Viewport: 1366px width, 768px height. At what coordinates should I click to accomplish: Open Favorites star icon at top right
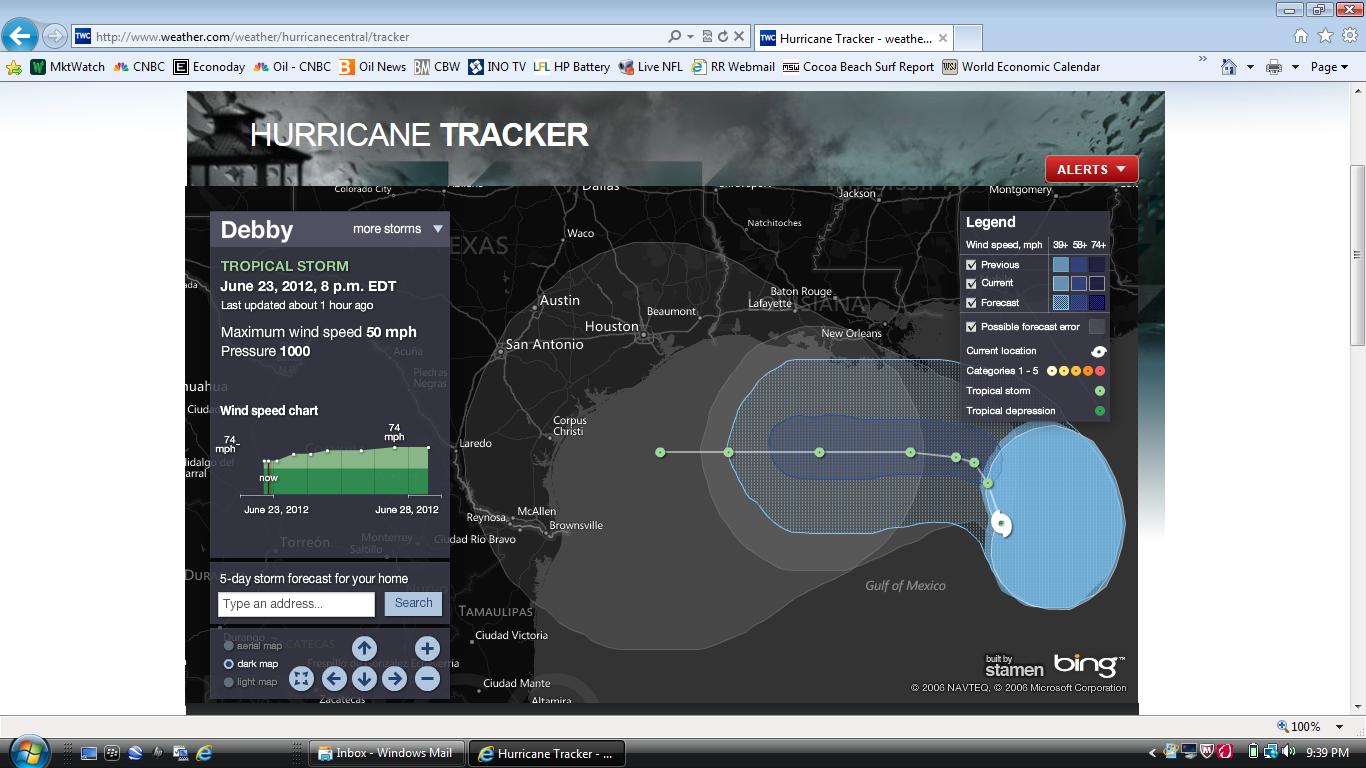[1325, 36]
